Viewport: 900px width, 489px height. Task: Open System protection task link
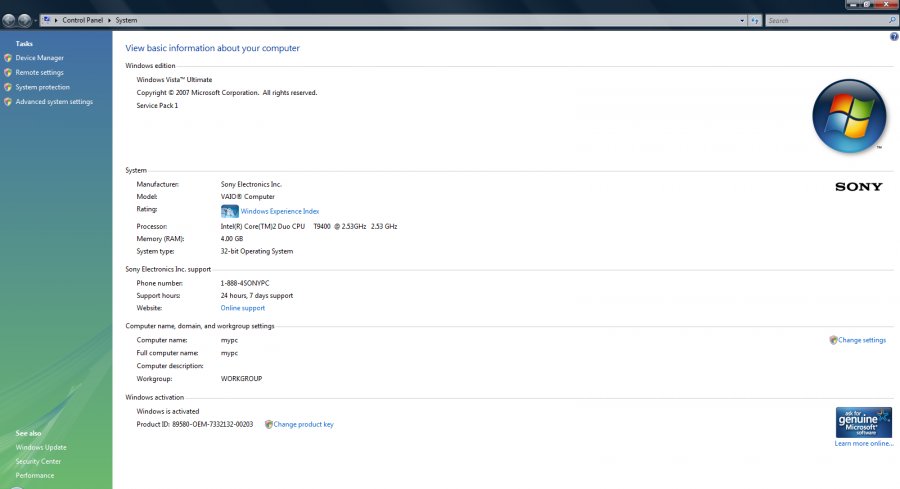(x=42, y=87)
